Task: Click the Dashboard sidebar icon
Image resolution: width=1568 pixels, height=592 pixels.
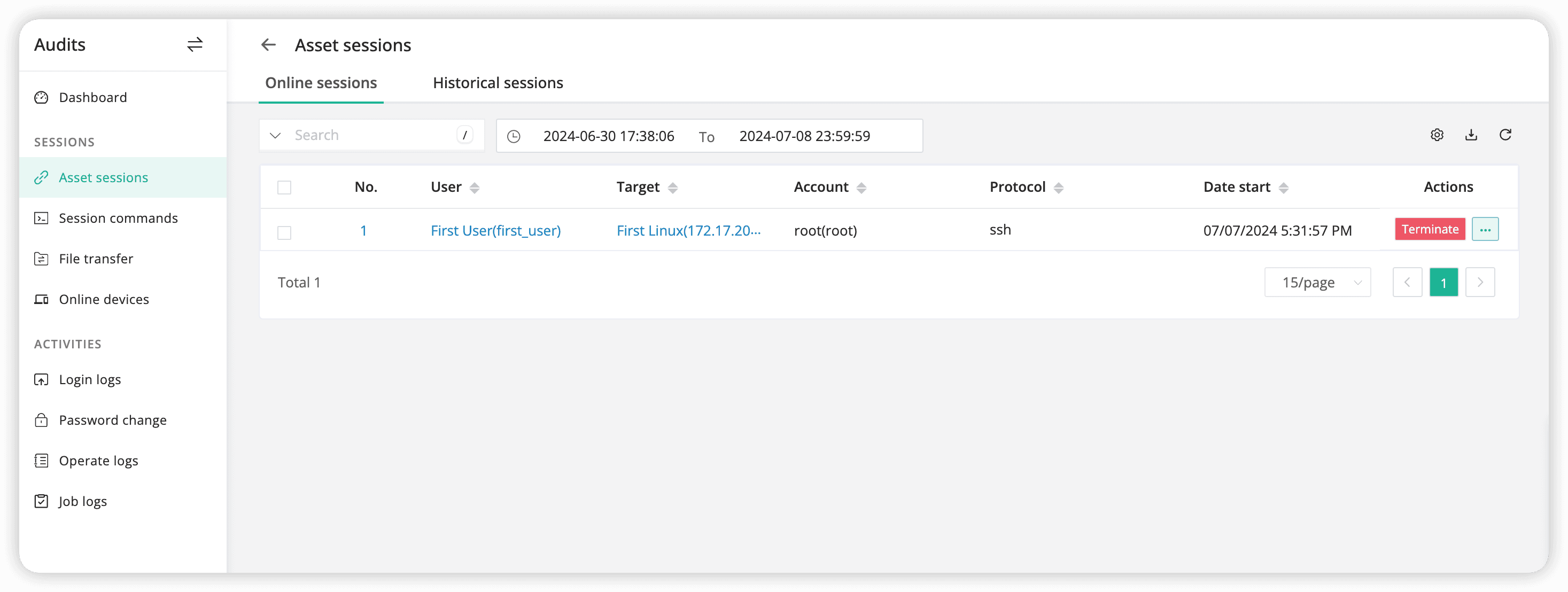Action: coord(41,97)
